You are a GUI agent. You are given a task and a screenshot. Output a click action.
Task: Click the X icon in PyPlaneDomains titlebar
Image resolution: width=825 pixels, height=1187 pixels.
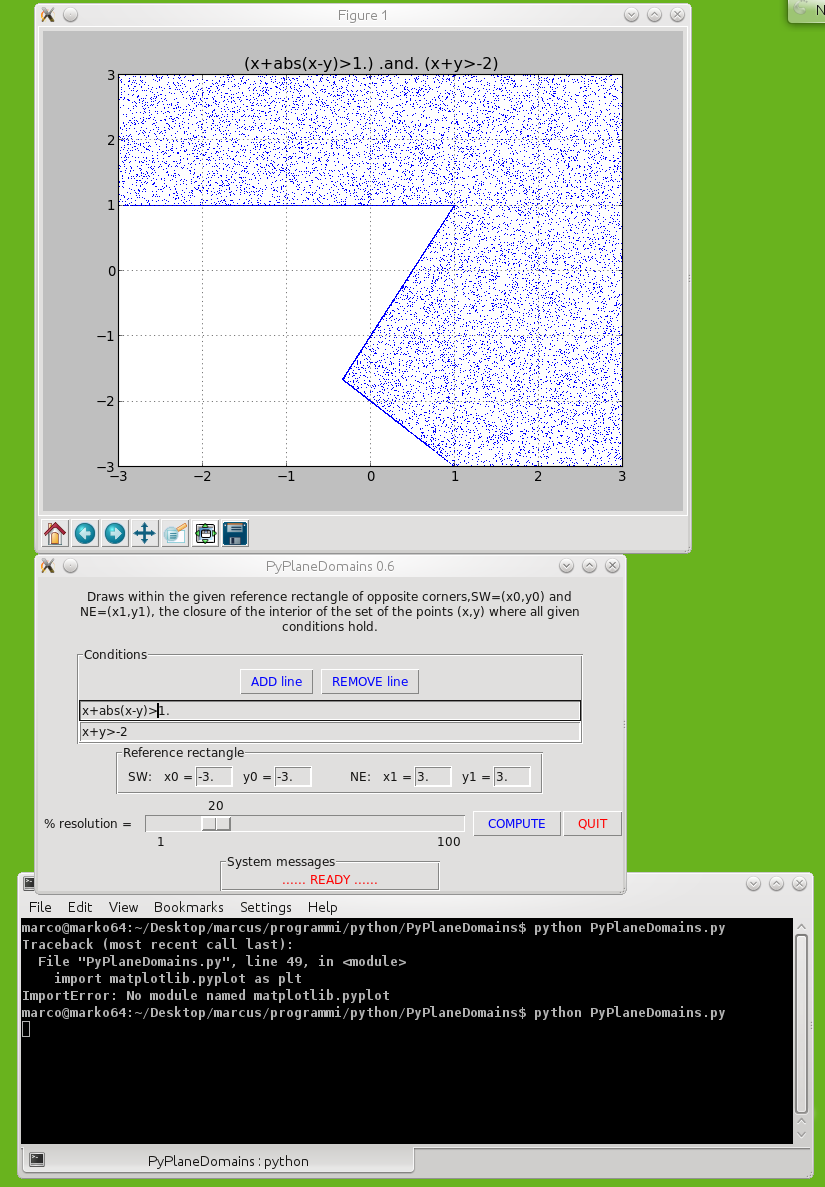(48, 565)
